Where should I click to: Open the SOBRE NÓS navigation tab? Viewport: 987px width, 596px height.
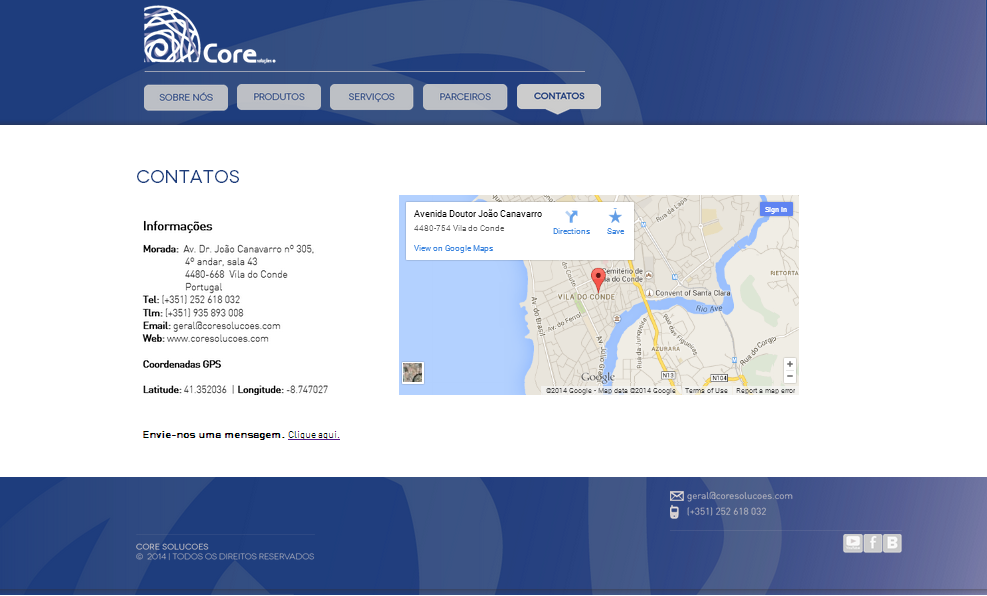[x=186, y=96]
